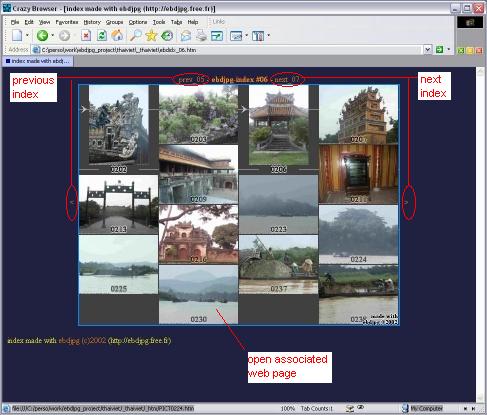The image size is (487, 415).
Task: Follow the prev_05 index link
Action: pos(192,79)
